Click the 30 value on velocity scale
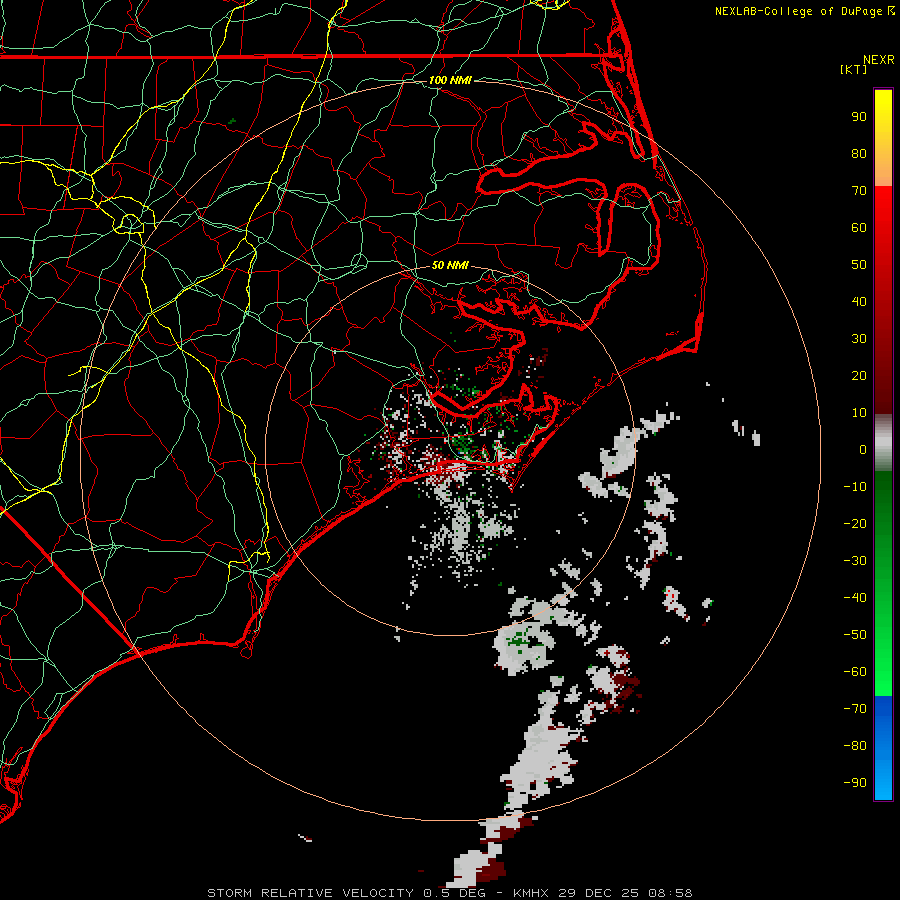This screenshot has height=900, width=900. pyautogui.click(x=859, y=339)
